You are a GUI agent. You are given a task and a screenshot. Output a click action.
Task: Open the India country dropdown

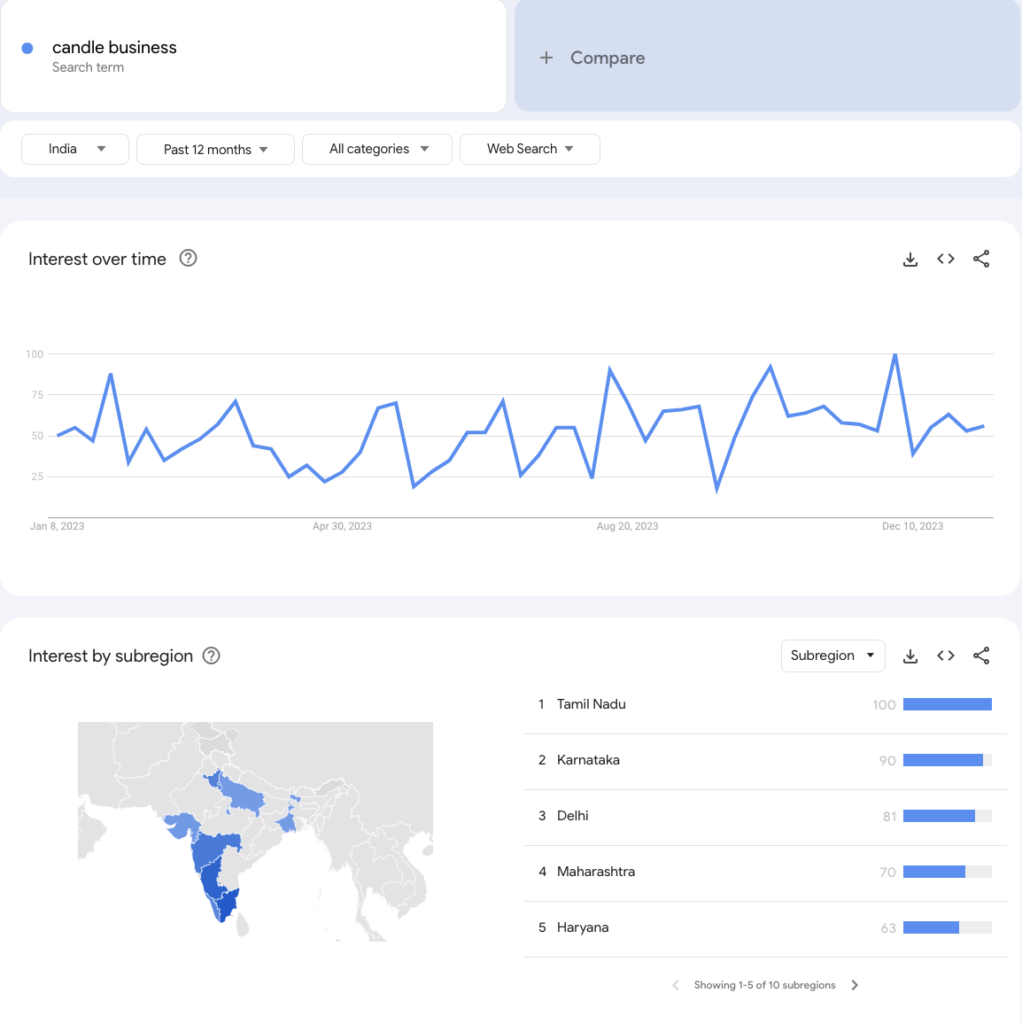pyautogui.click(x=75, y=149)
